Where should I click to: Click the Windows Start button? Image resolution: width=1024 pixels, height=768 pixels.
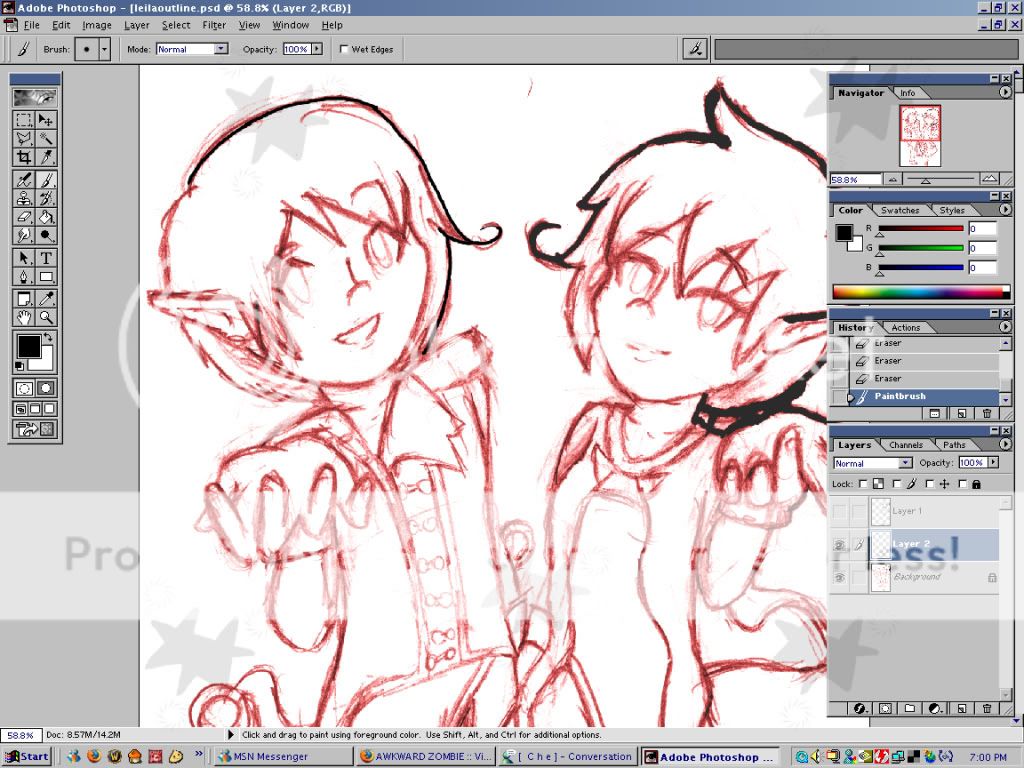point(28,757)
